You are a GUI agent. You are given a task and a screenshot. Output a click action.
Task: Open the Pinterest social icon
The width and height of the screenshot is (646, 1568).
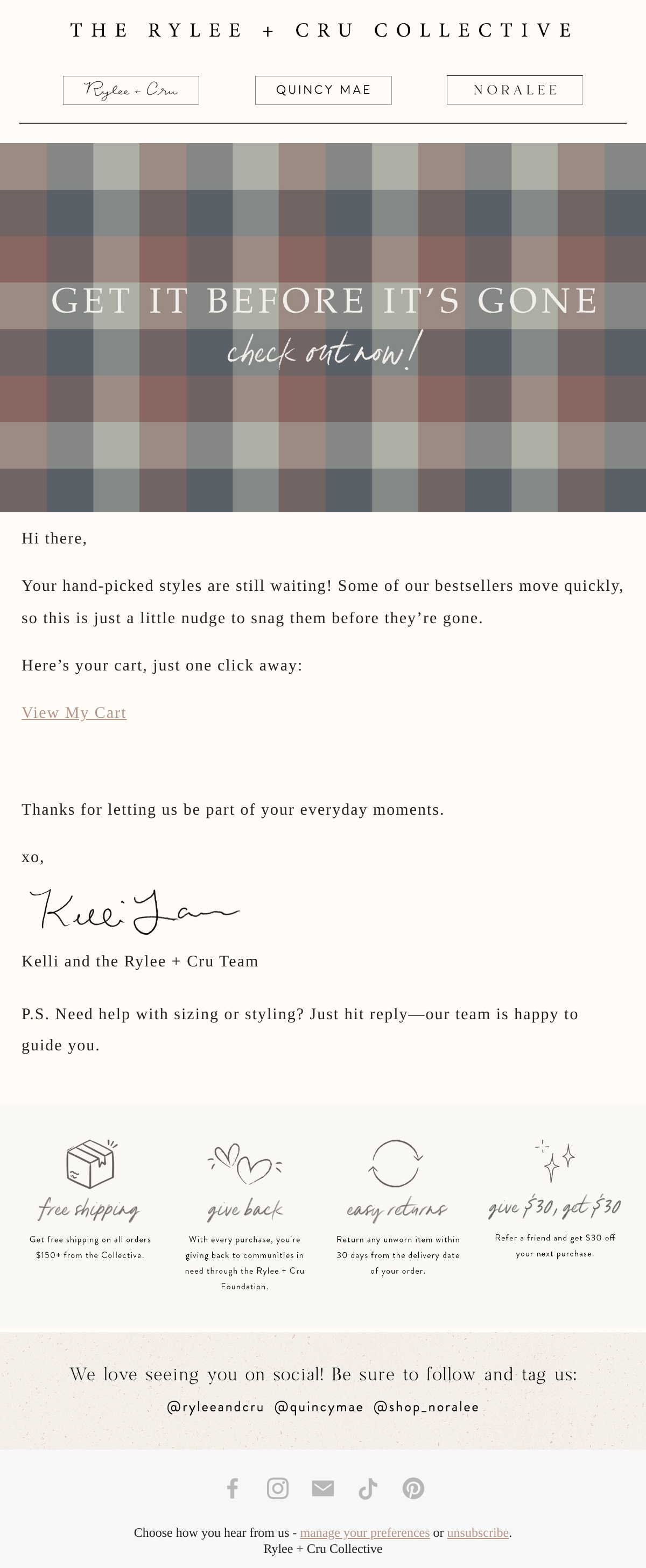pos(413,1488)
